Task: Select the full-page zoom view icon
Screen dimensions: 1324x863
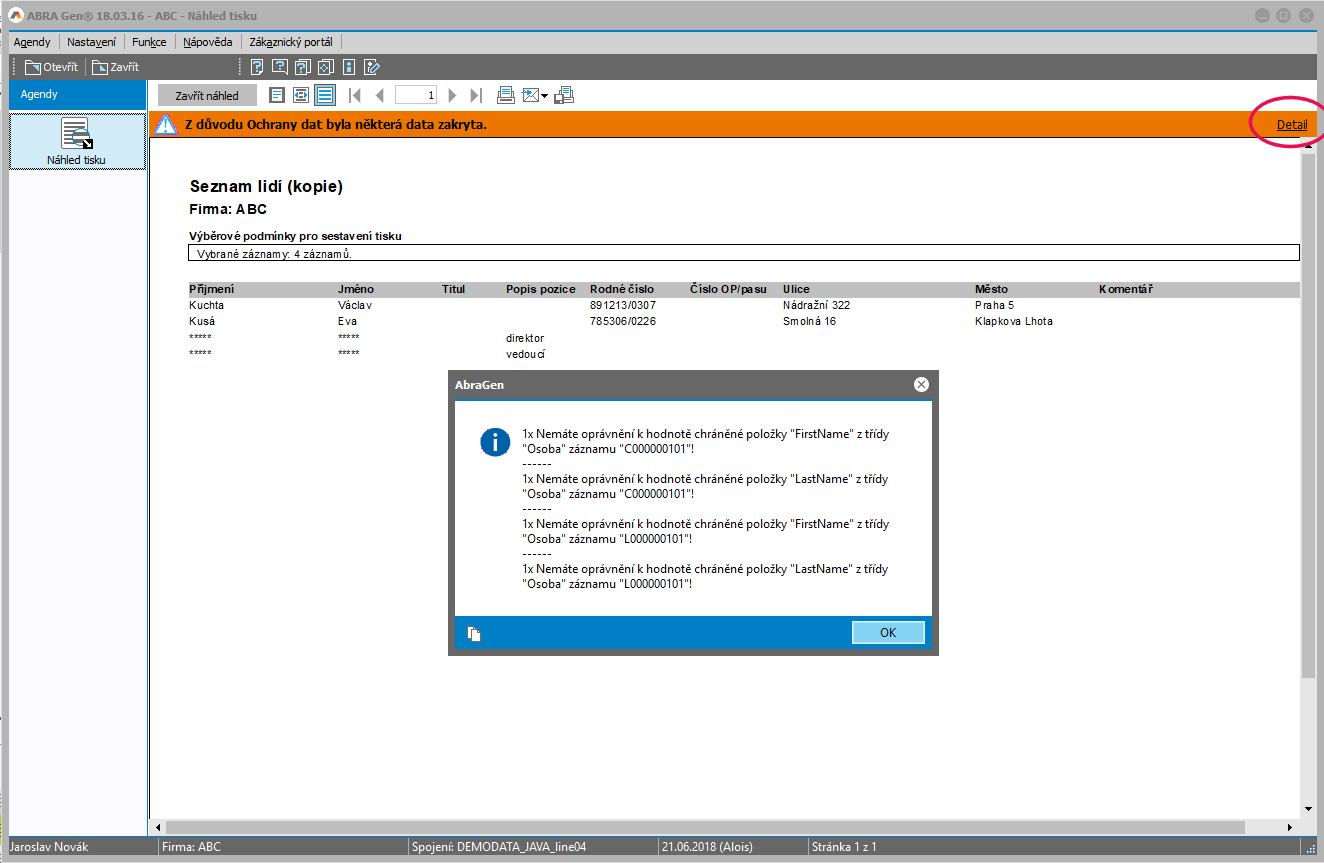Action: click(x=277, y=95)
